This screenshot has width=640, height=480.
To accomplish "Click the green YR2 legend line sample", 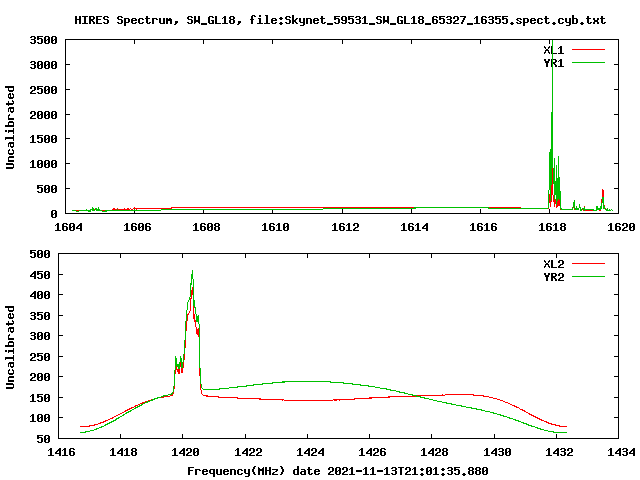I will [x=588, y=277].
